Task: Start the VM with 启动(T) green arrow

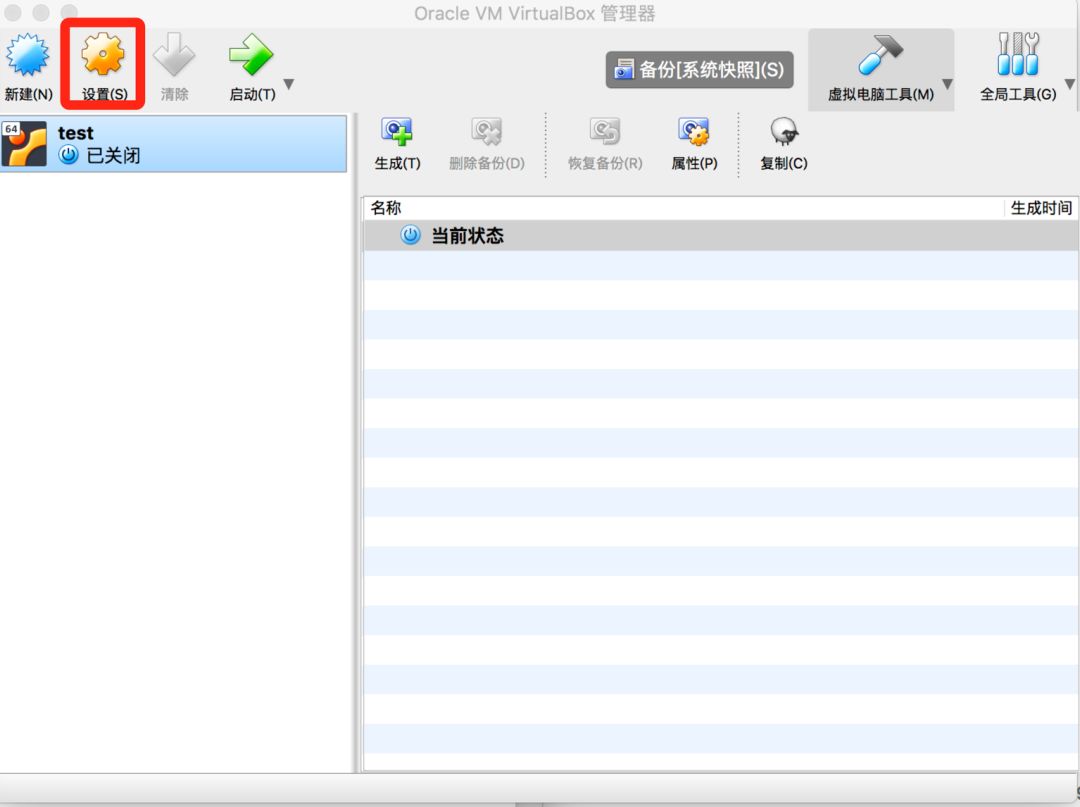Action: 251,54
